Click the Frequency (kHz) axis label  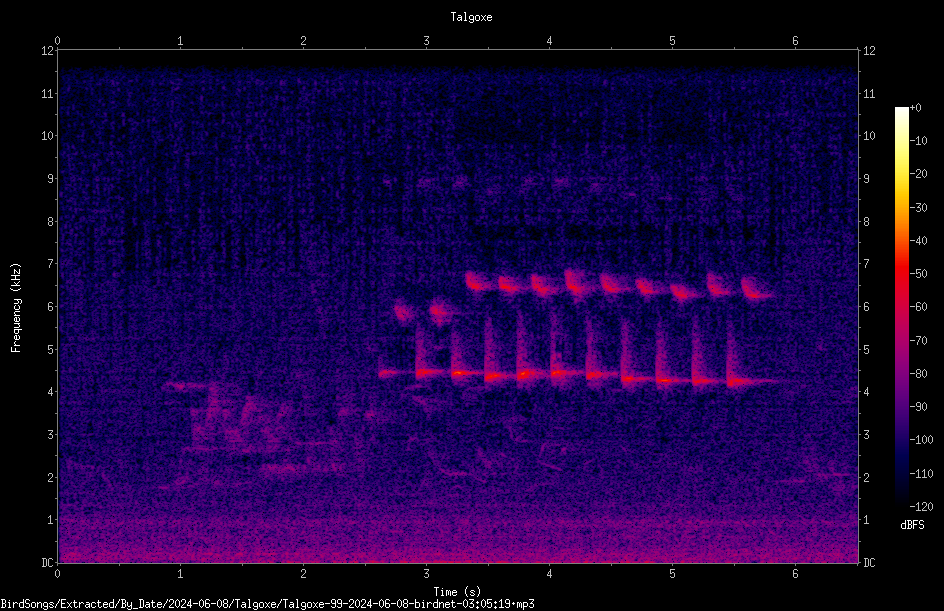tap(16, 308)
